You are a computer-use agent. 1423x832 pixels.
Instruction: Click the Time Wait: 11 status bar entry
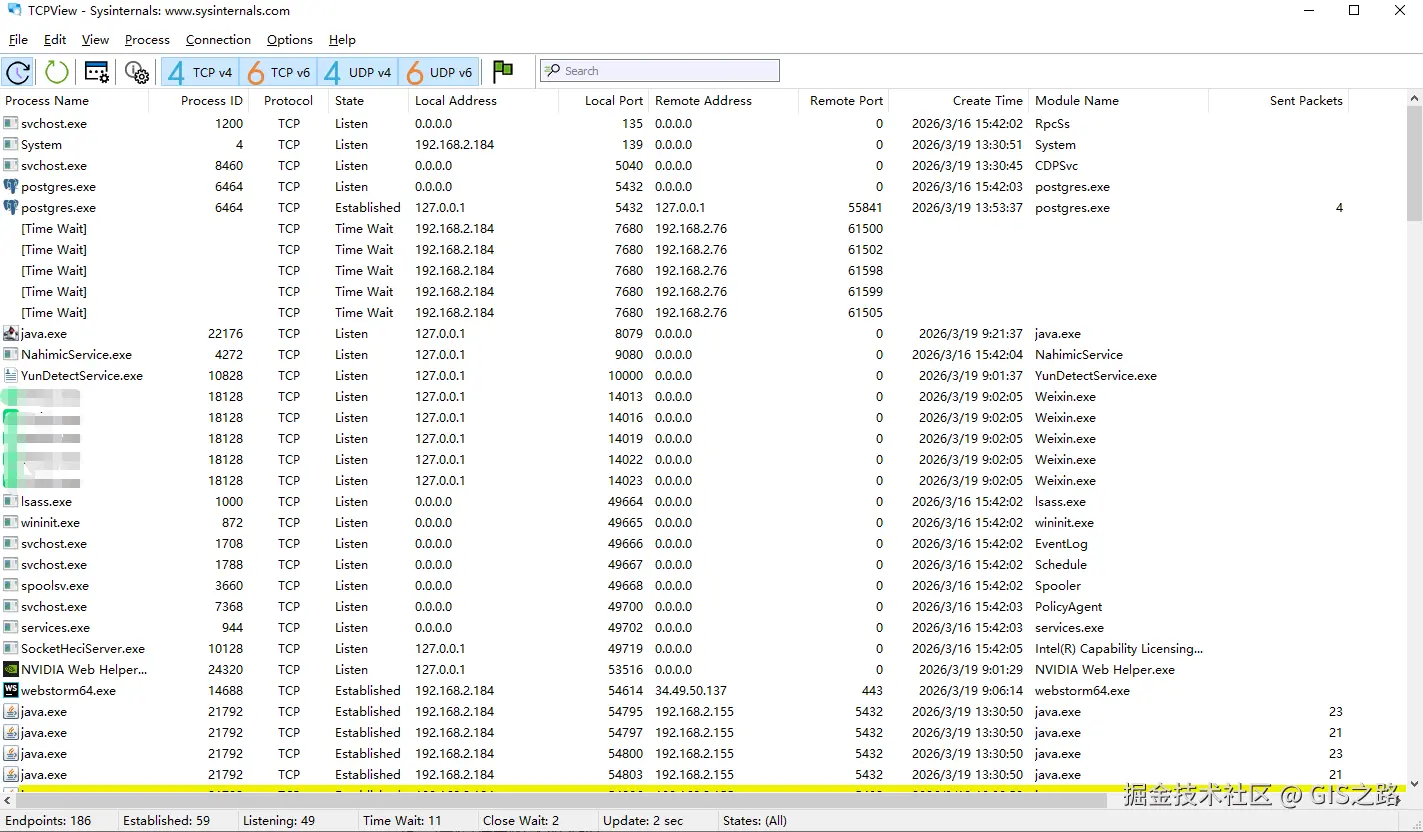(402, 821)
